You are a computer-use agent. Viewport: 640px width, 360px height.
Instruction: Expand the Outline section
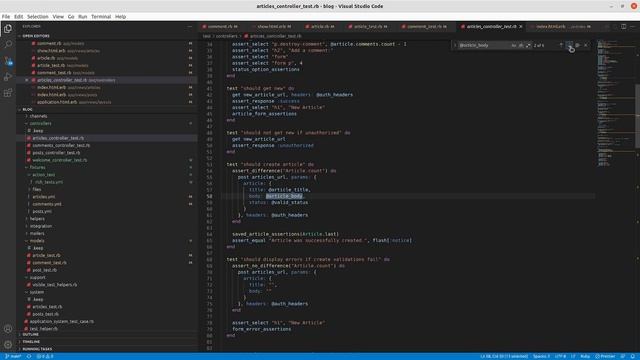pyautogui.click(x=107, y=334)
